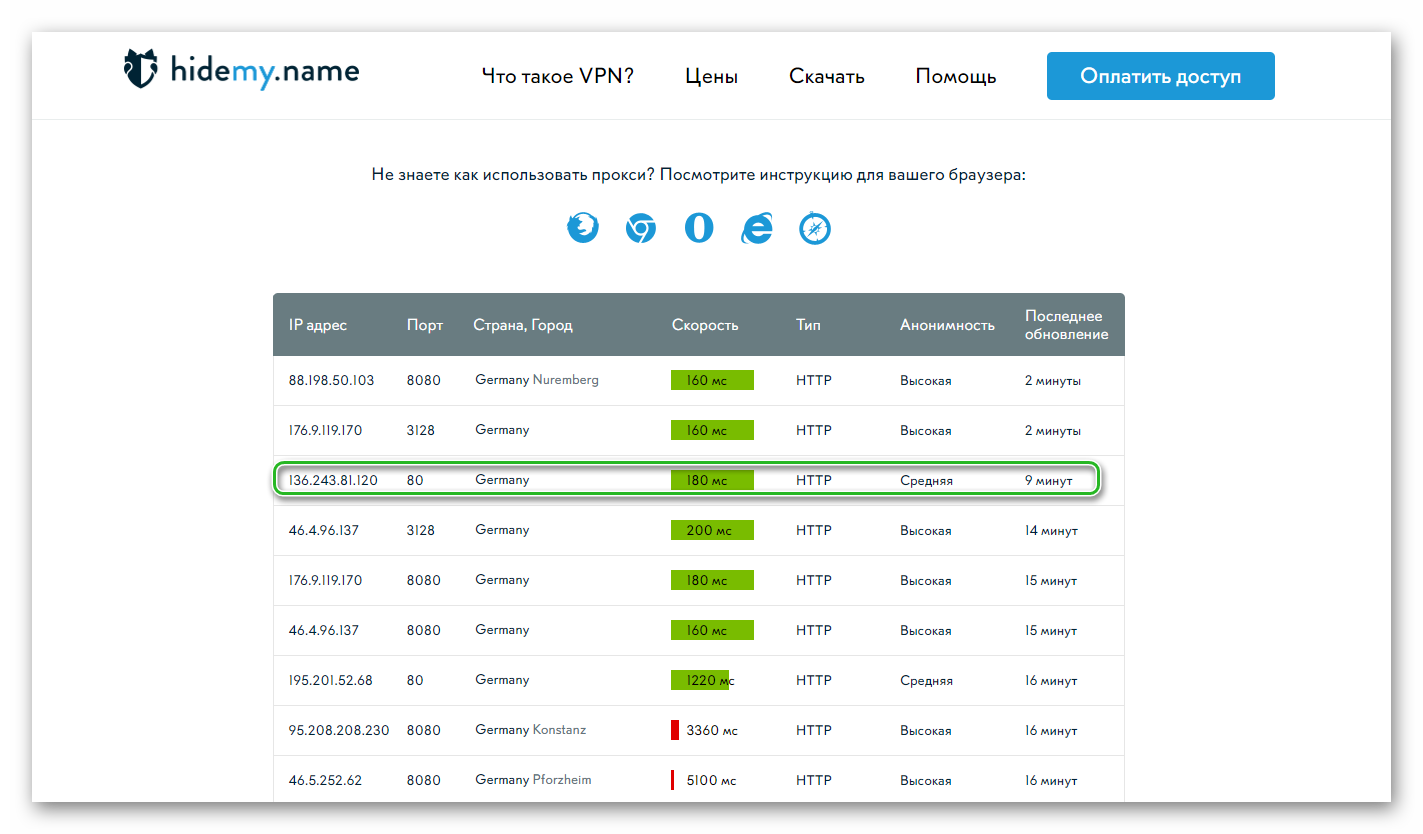Click the Germany Konstanz location cell
Screen dimensions: 1423x834
(x=530, y=730)
